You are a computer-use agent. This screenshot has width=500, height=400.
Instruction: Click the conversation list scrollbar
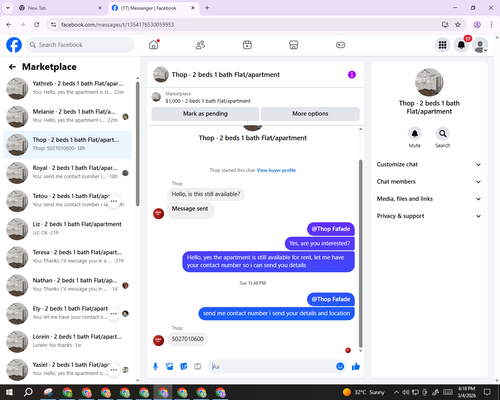click(x=137, y=143)
